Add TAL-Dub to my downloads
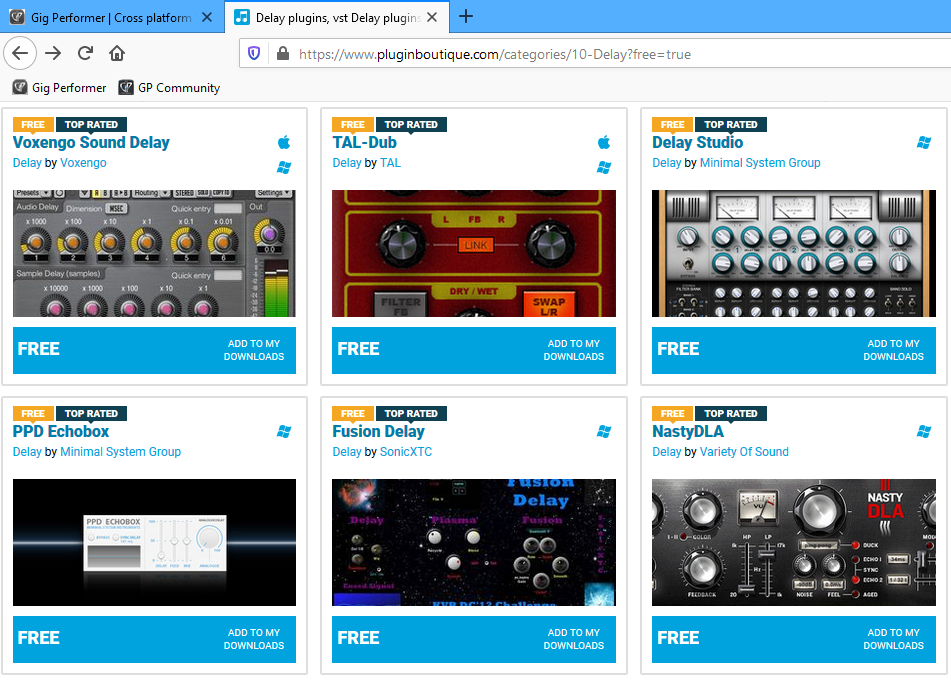The width and height of the screenshot is (951, 680). coord(573,350)
